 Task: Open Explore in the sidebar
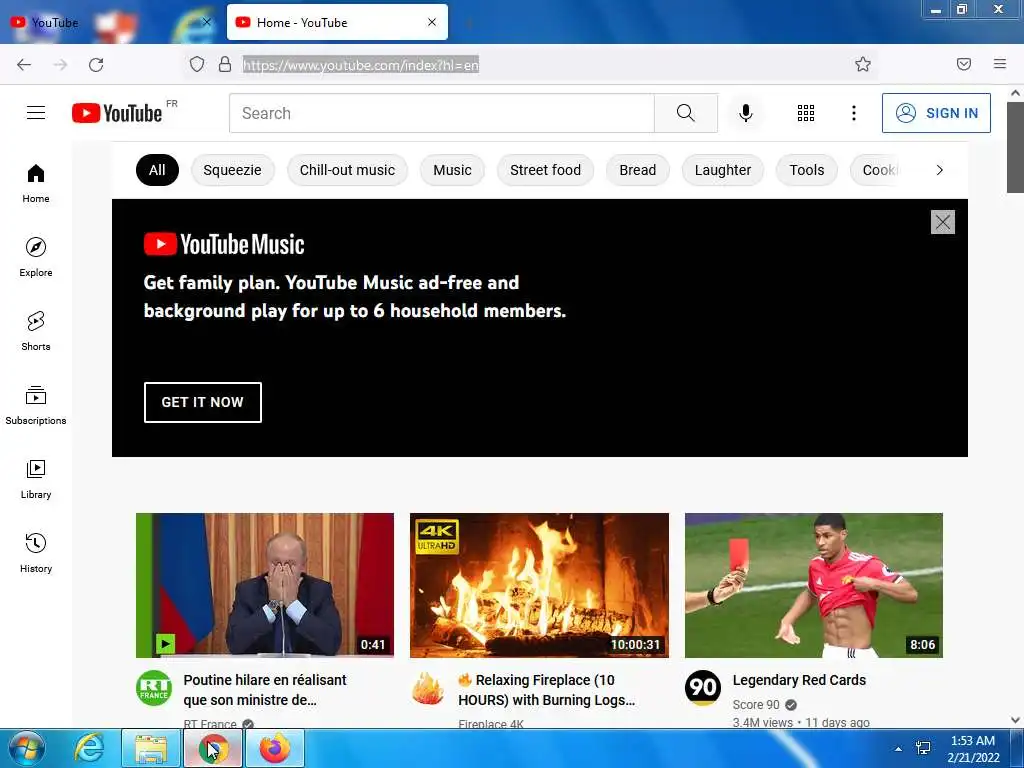point(36,257)
